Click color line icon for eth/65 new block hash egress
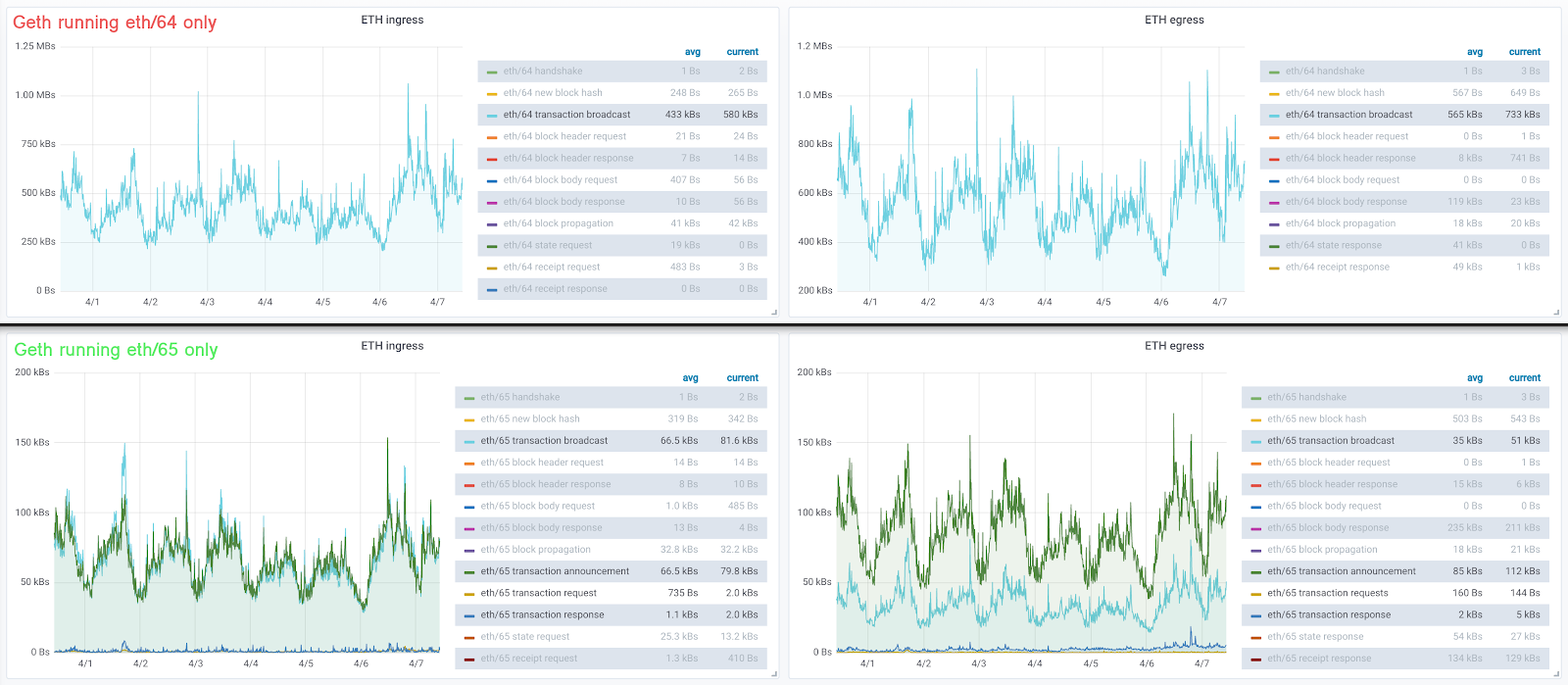The image size is (1568, 685). point(1255,419)
